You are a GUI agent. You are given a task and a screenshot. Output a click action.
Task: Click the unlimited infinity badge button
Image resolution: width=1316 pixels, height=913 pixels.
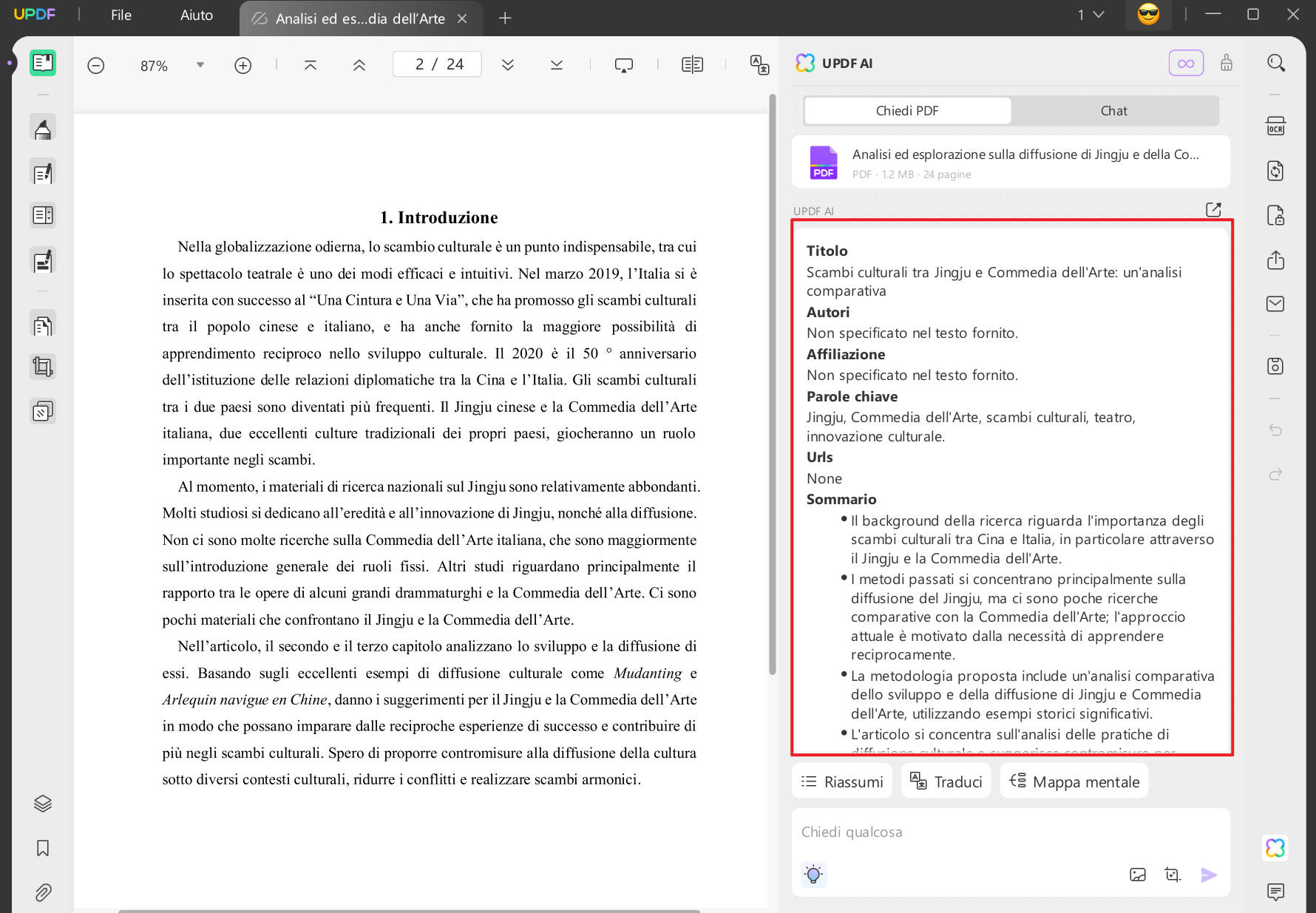pos(1186,63)
